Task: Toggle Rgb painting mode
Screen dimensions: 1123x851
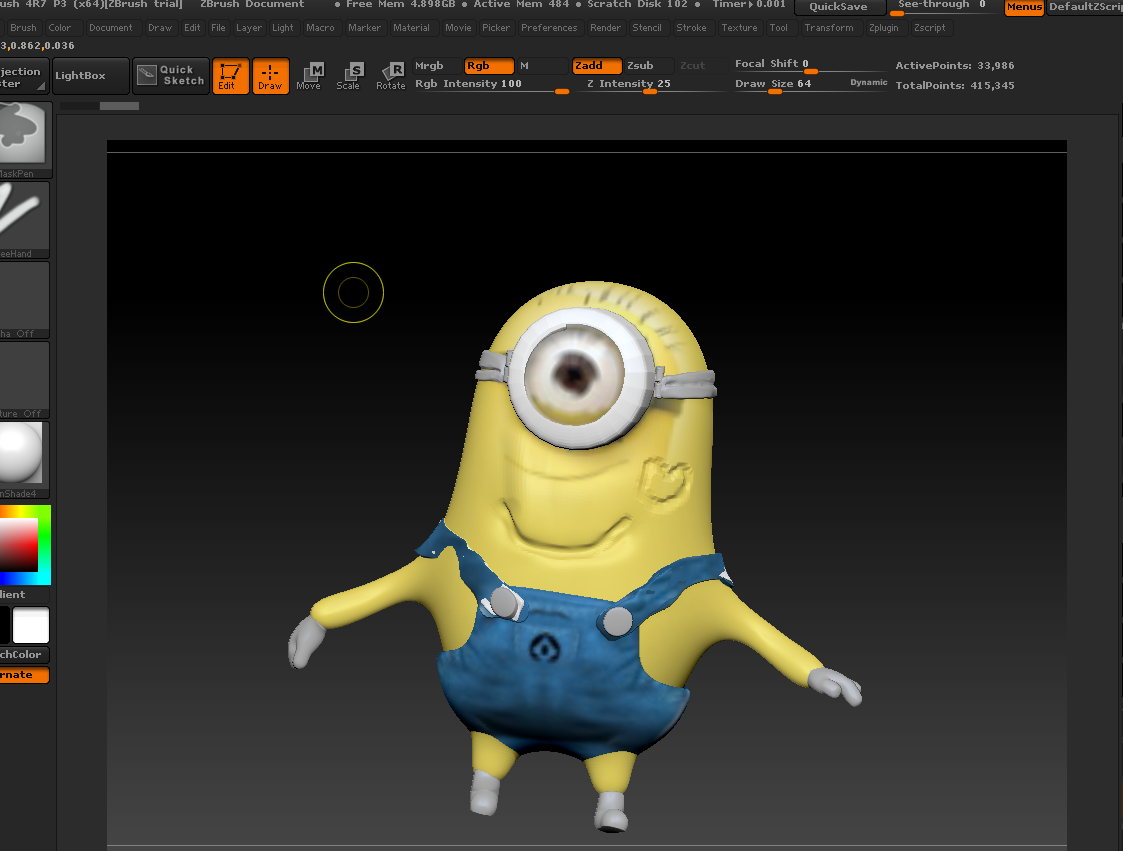Action: tap(489, 66)
